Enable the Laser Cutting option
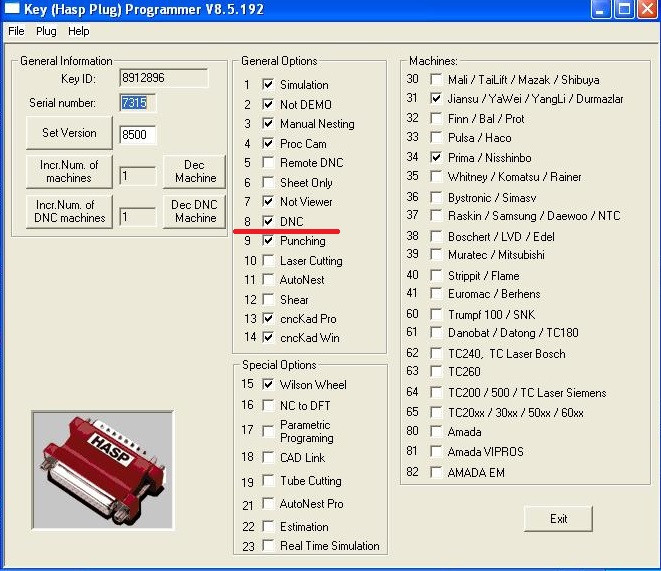Screen dimensions: 661x571 [x=268, y=260]
